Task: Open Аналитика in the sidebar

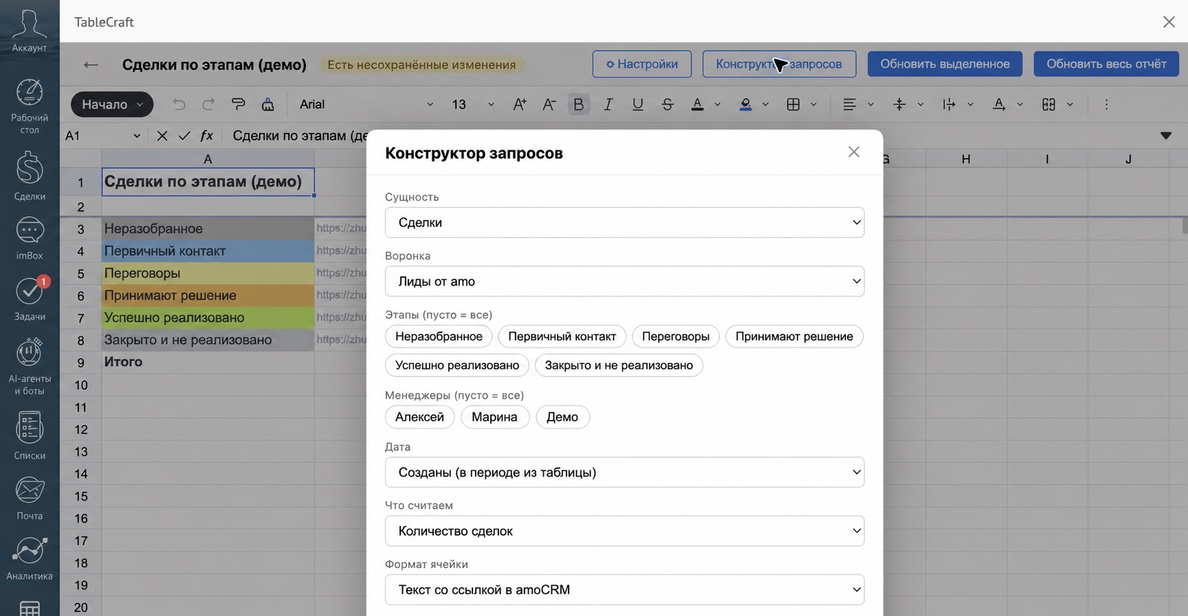Action: click(x=29, y=558)
